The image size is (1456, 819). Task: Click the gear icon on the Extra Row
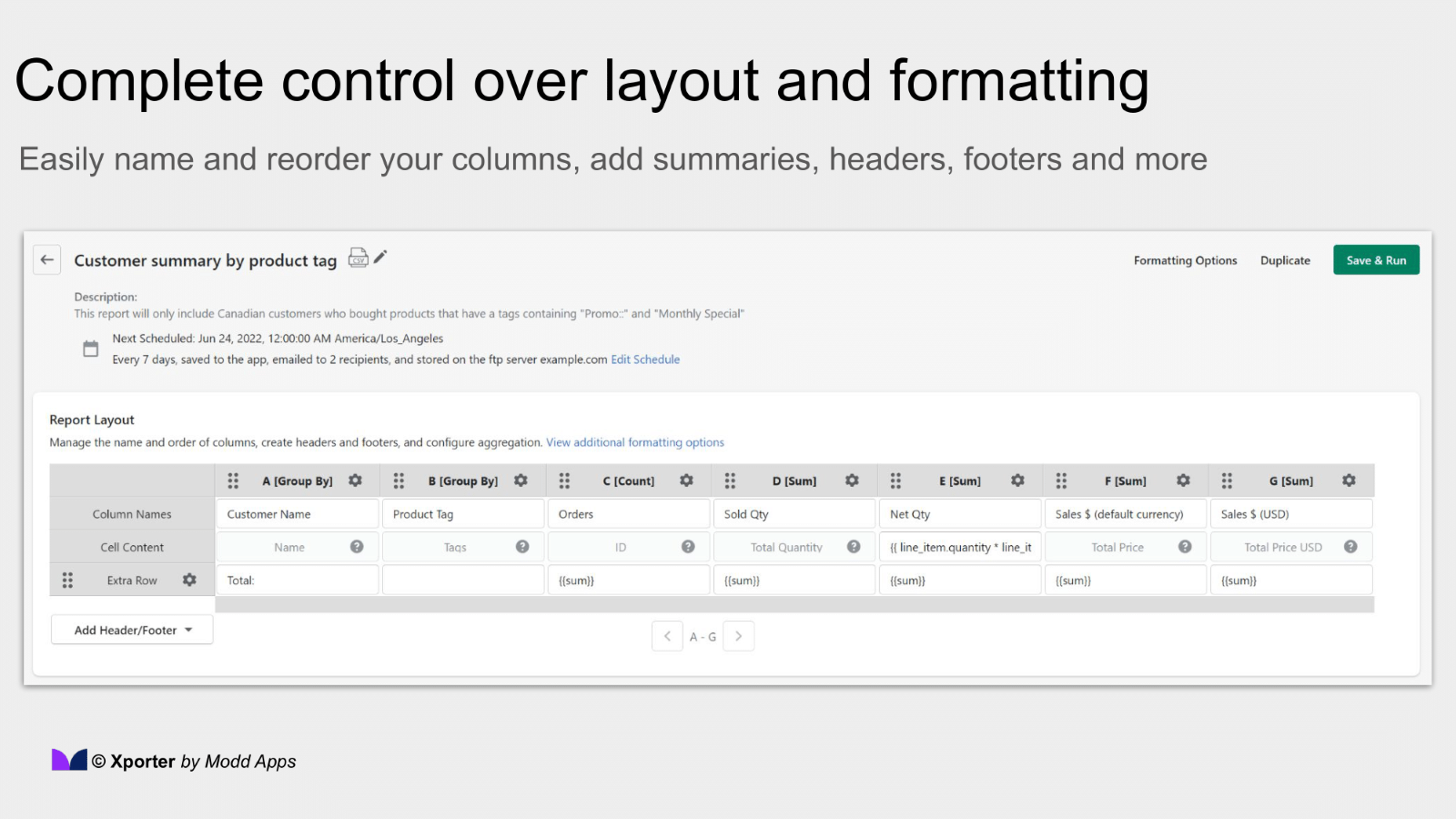[x=189, y=580]
